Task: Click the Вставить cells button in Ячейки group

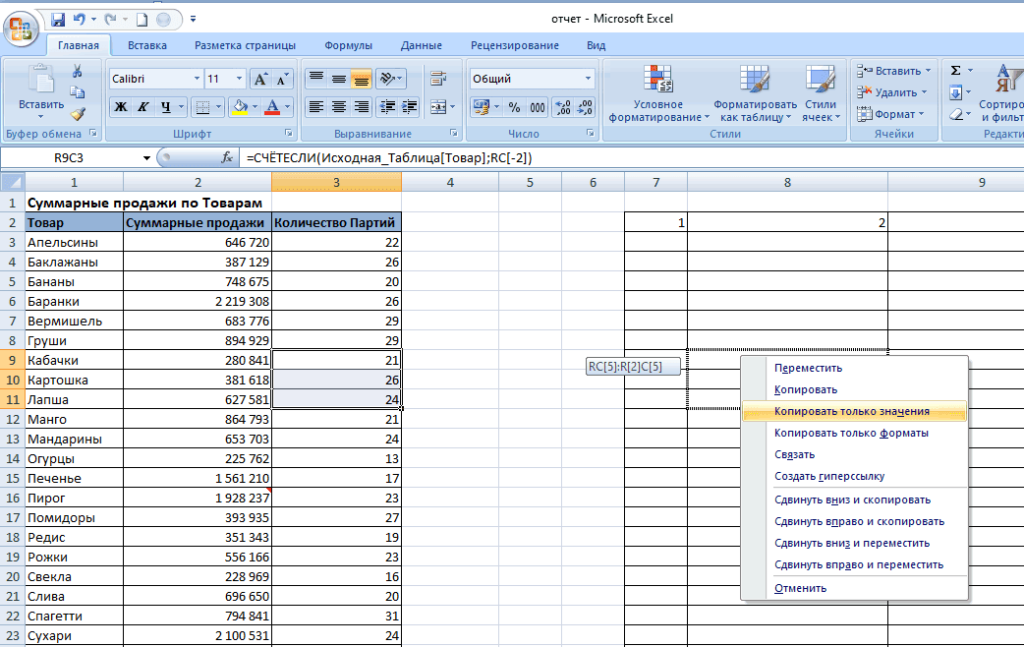Action: [x=893, y=71]
